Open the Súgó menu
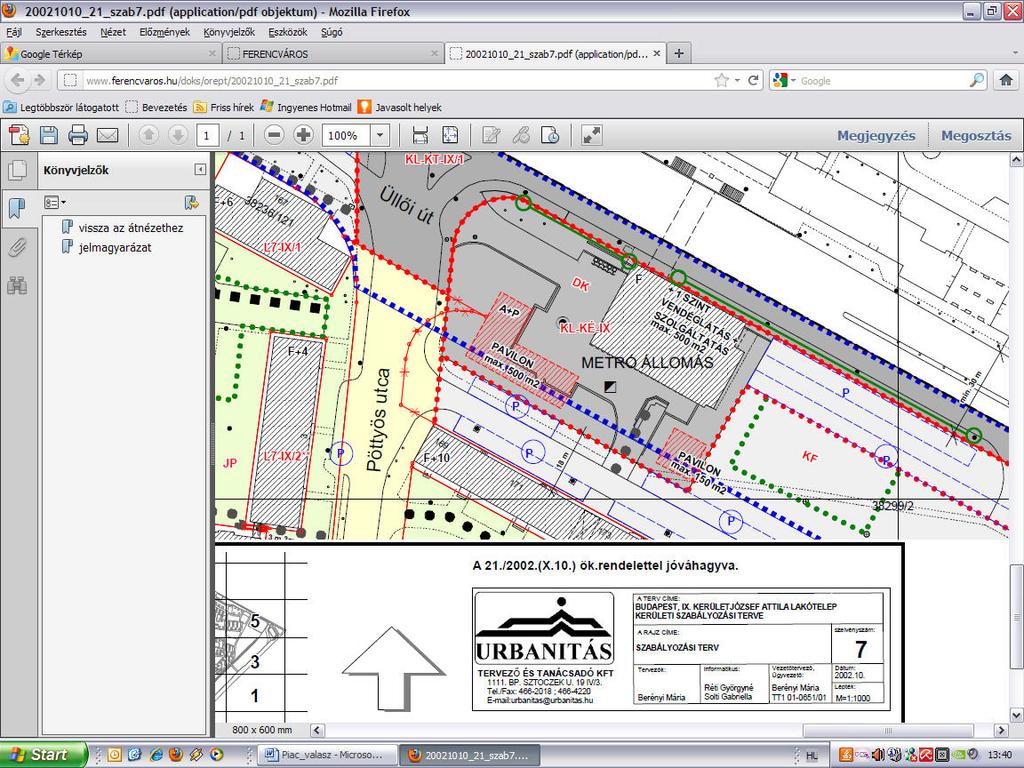Viewport: 1024px width, 768px height. click(x=332, y=32)
